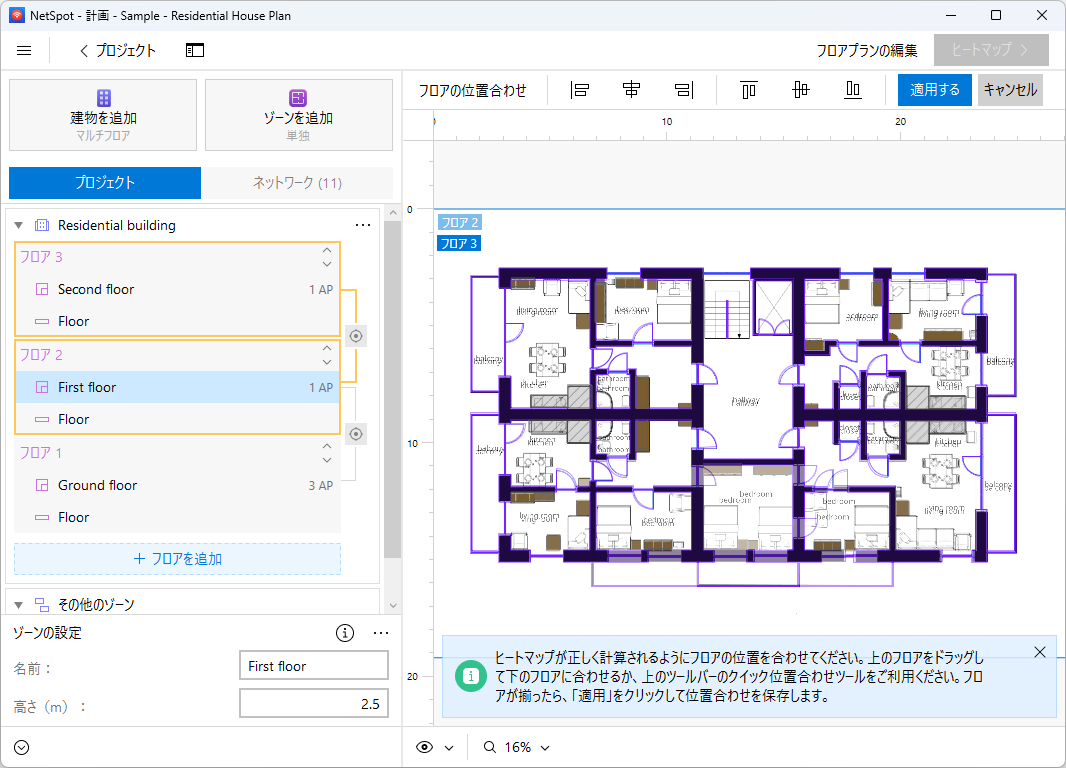Click the disabled ヒートマップ button
The height and width of the screenshot is (768, 1066).
[991, 50]
